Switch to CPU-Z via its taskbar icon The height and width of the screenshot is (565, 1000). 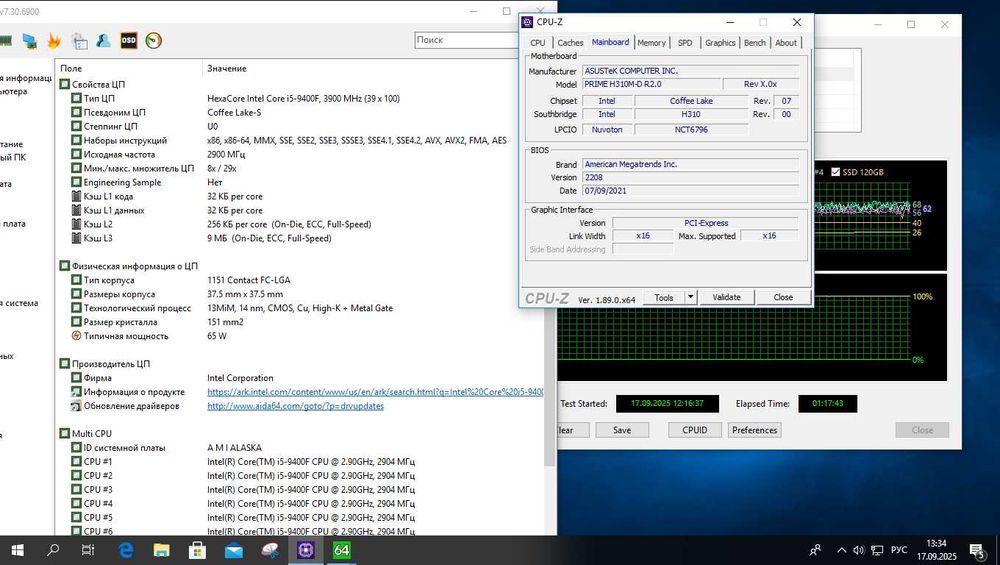[306, 550]
